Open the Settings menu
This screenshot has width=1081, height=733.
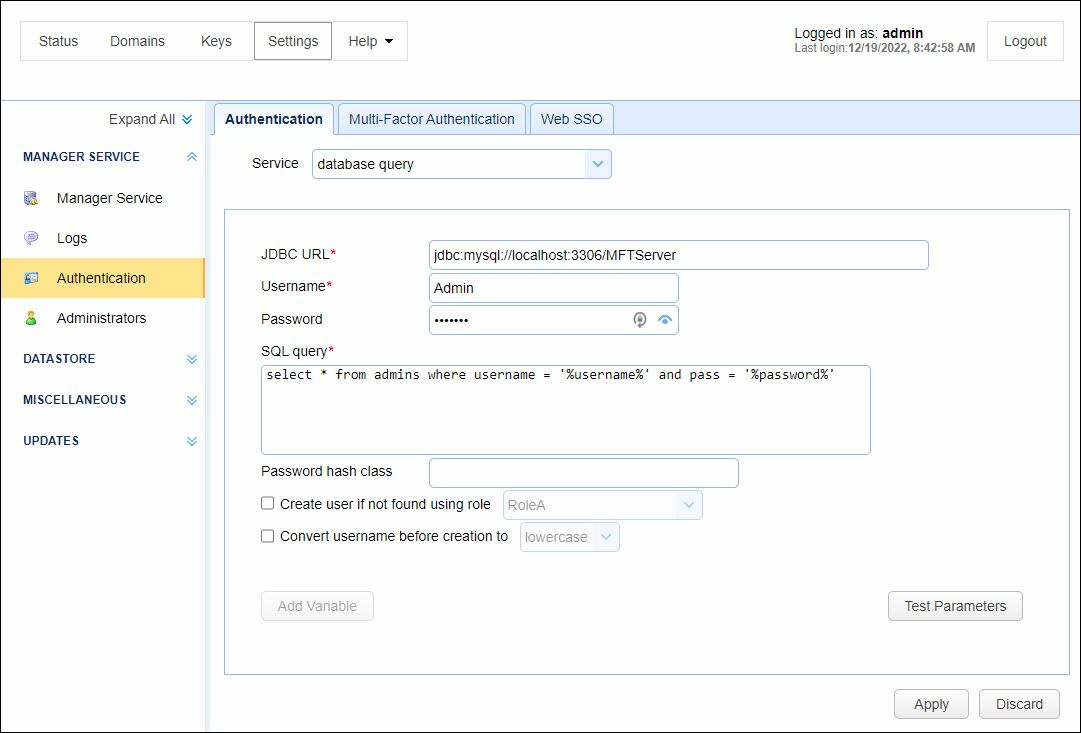(293, 41)
